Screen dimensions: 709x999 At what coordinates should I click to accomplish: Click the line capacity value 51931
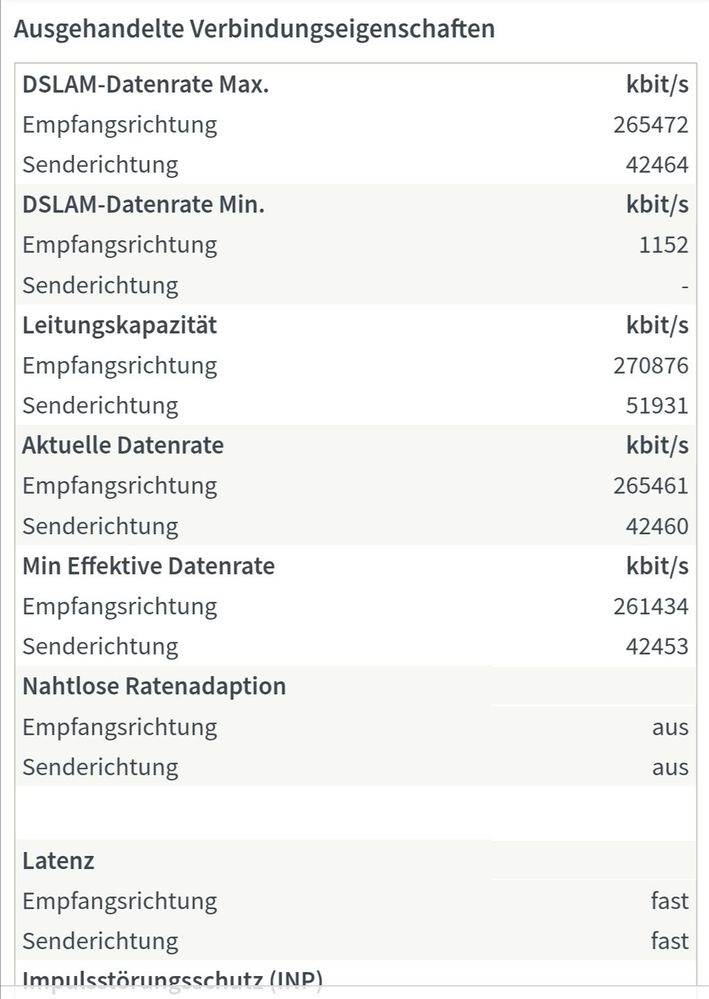657,406
